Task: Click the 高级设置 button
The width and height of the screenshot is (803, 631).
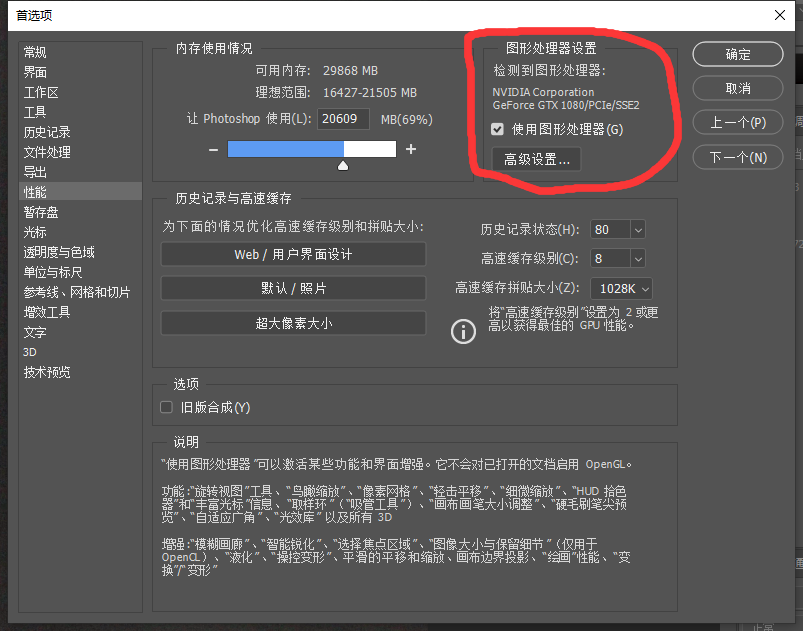Action: (x=536, y=157)
